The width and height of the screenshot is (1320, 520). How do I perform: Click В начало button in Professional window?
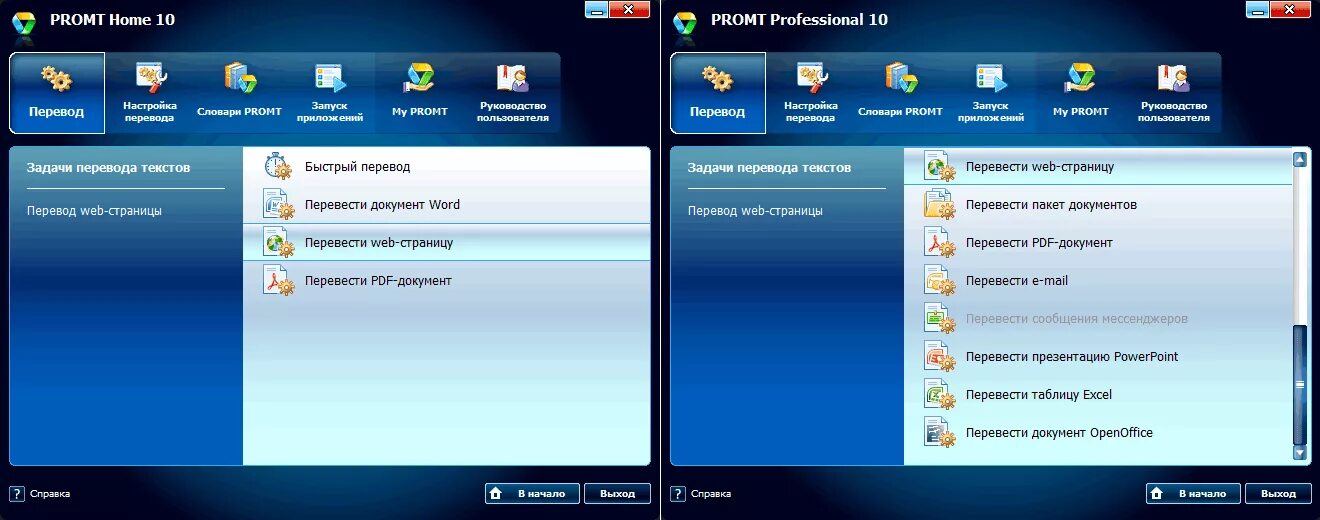[x=1193, y=493]
